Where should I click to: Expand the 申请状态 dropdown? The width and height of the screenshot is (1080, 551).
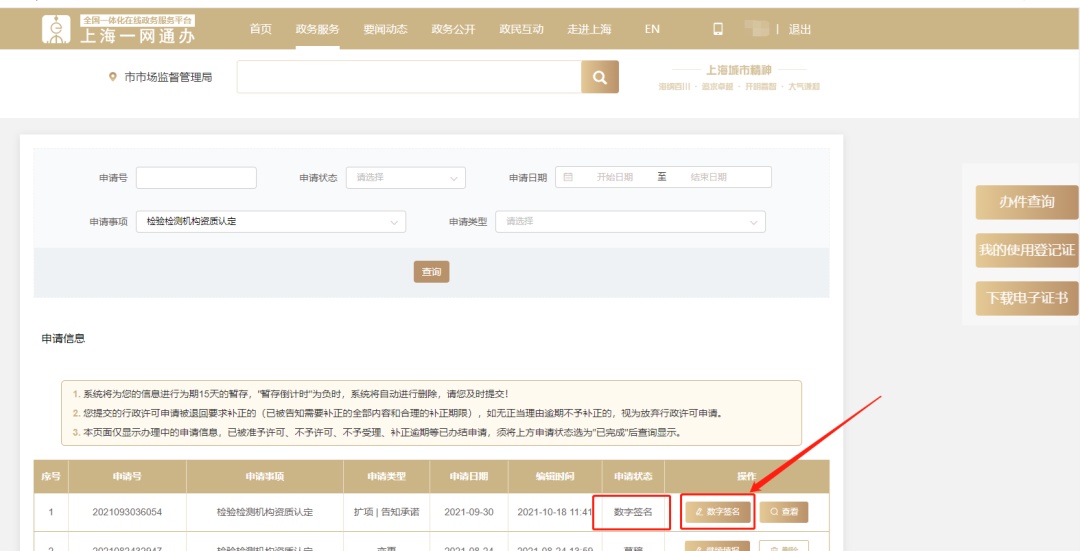(x=405, y=177)
